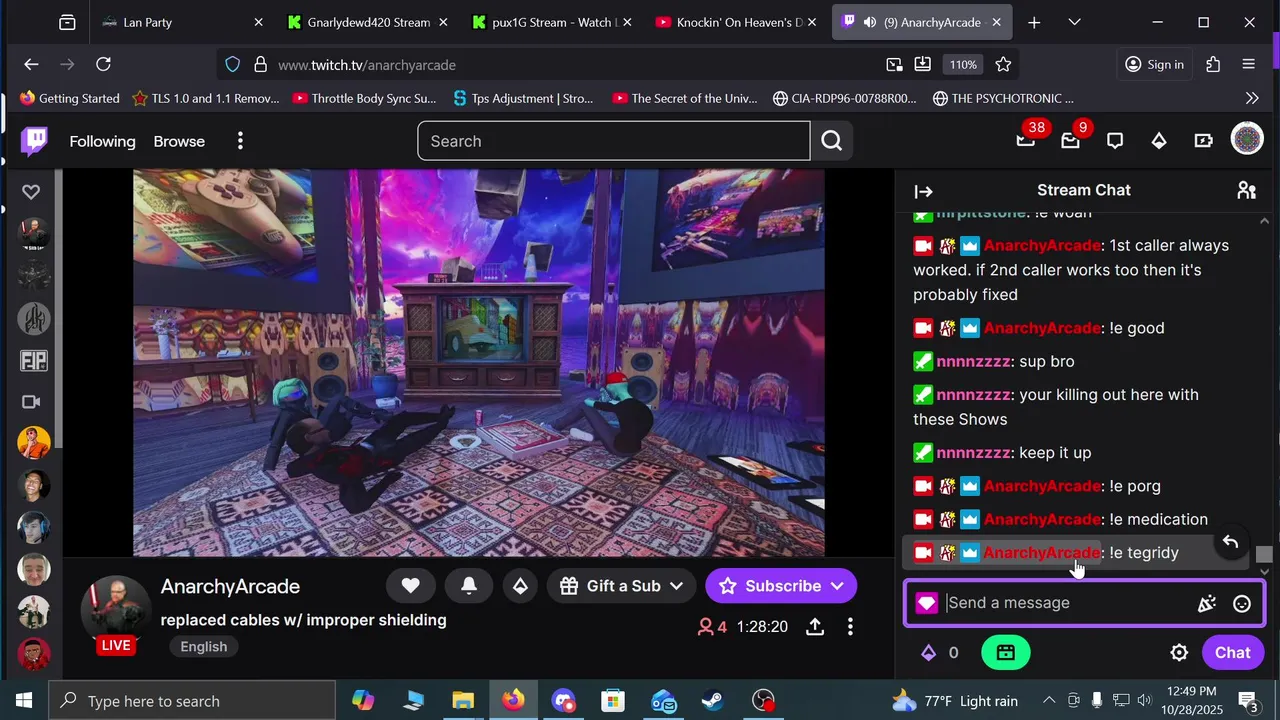Image resolution: width=1280 pixels, height=720 pixels.
Task: Open Firefox from the Windows taskbar
Action: pos(513,701)
